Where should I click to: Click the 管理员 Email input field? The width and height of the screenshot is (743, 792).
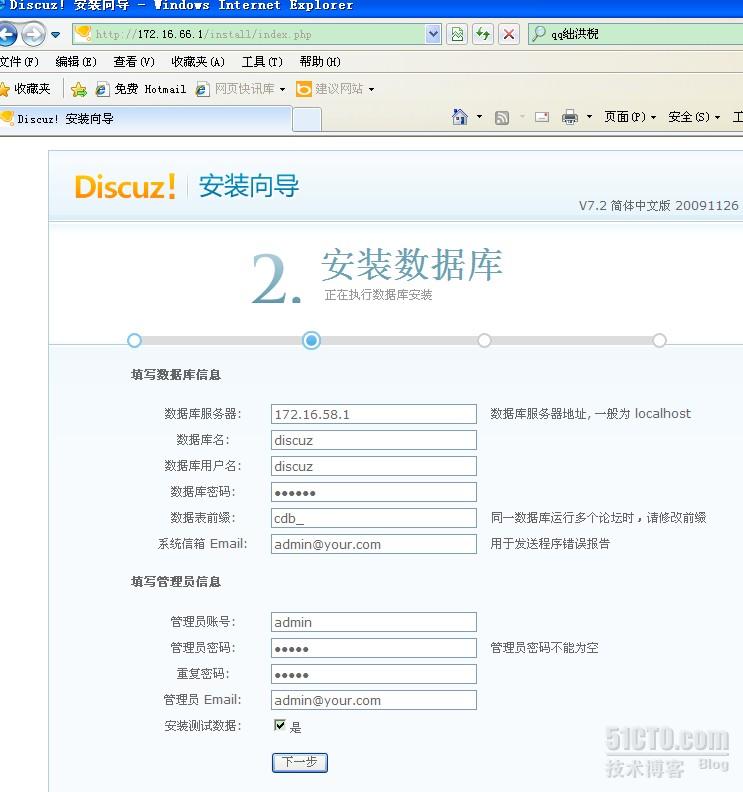tap(374, 700)
